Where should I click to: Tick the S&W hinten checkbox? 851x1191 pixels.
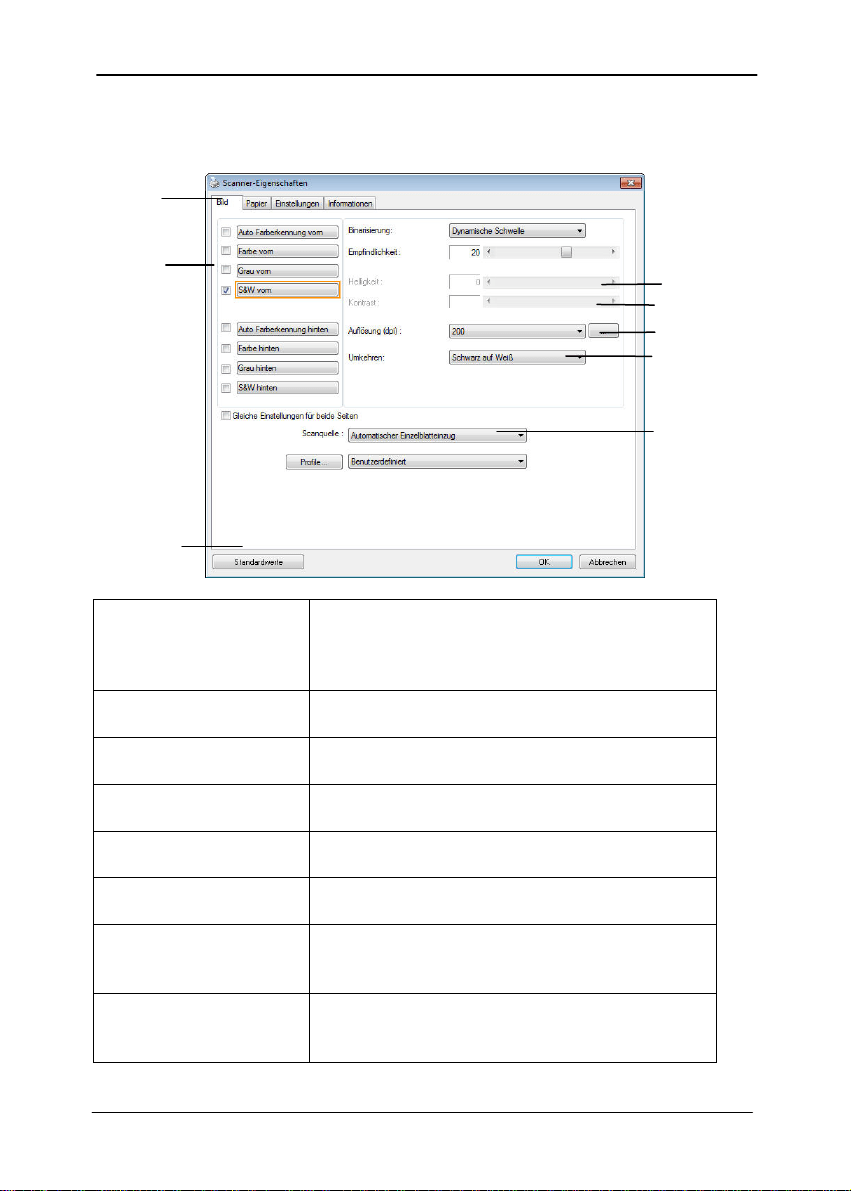point(226,387)
